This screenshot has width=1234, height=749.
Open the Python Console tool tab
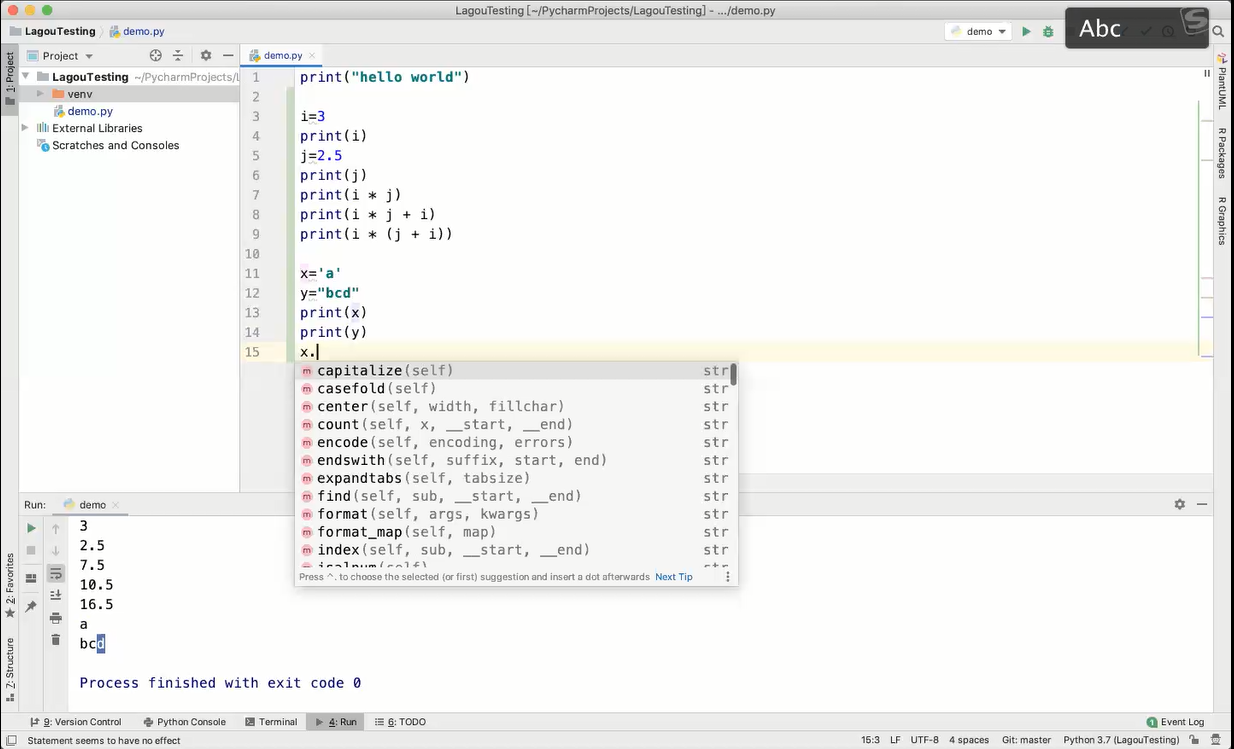click(184, 722)
